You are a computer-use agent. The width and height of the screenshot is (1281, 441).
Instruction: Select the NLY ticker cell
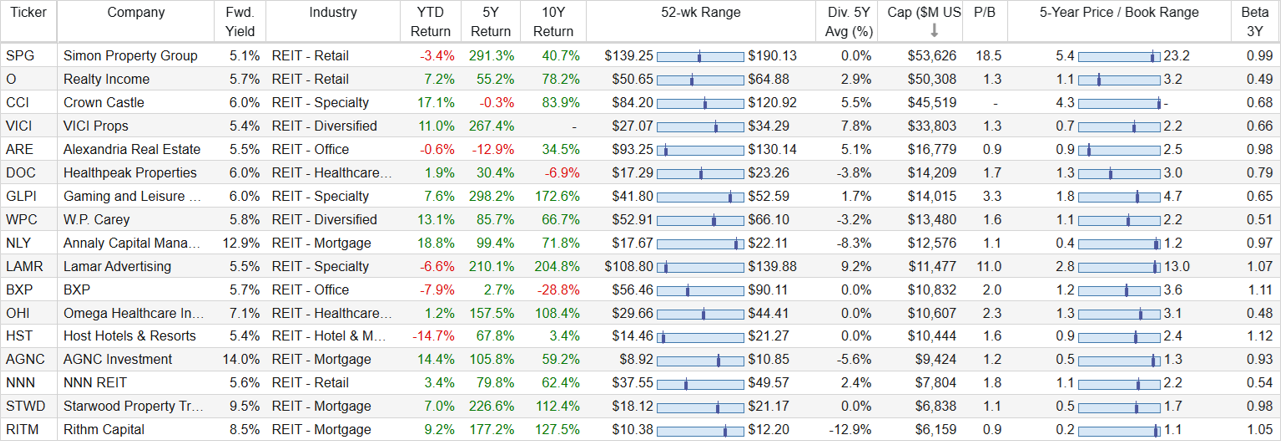coord(29,243)
